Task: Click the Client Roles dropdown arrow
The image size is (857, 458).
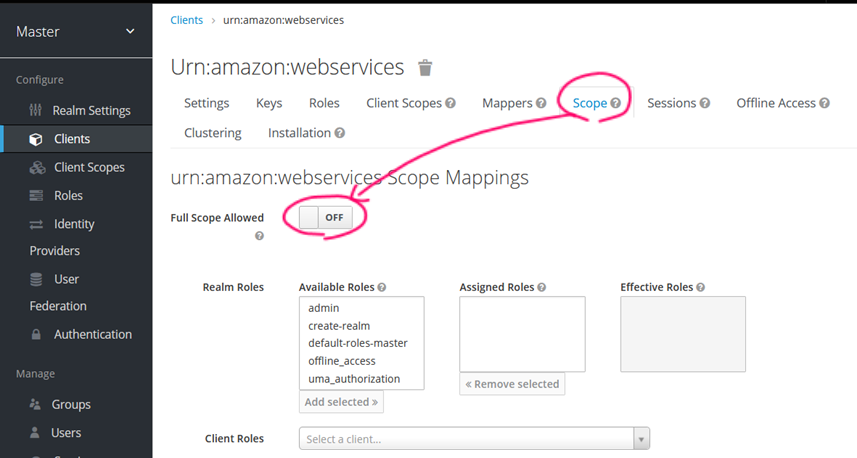Action: click(641, 439)
